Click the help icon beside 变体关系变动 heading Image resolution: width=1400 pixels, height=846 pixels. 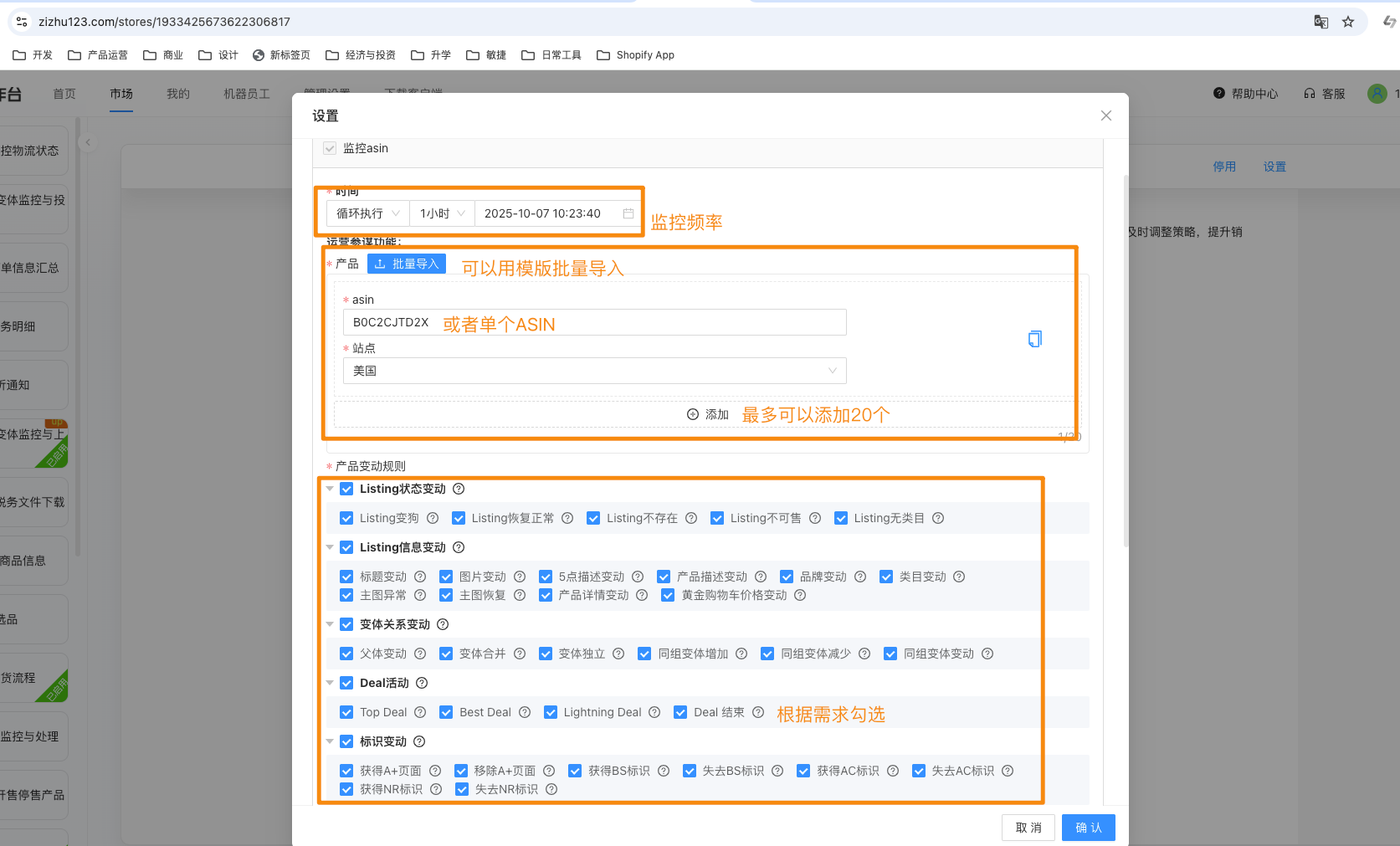(443, 624)
